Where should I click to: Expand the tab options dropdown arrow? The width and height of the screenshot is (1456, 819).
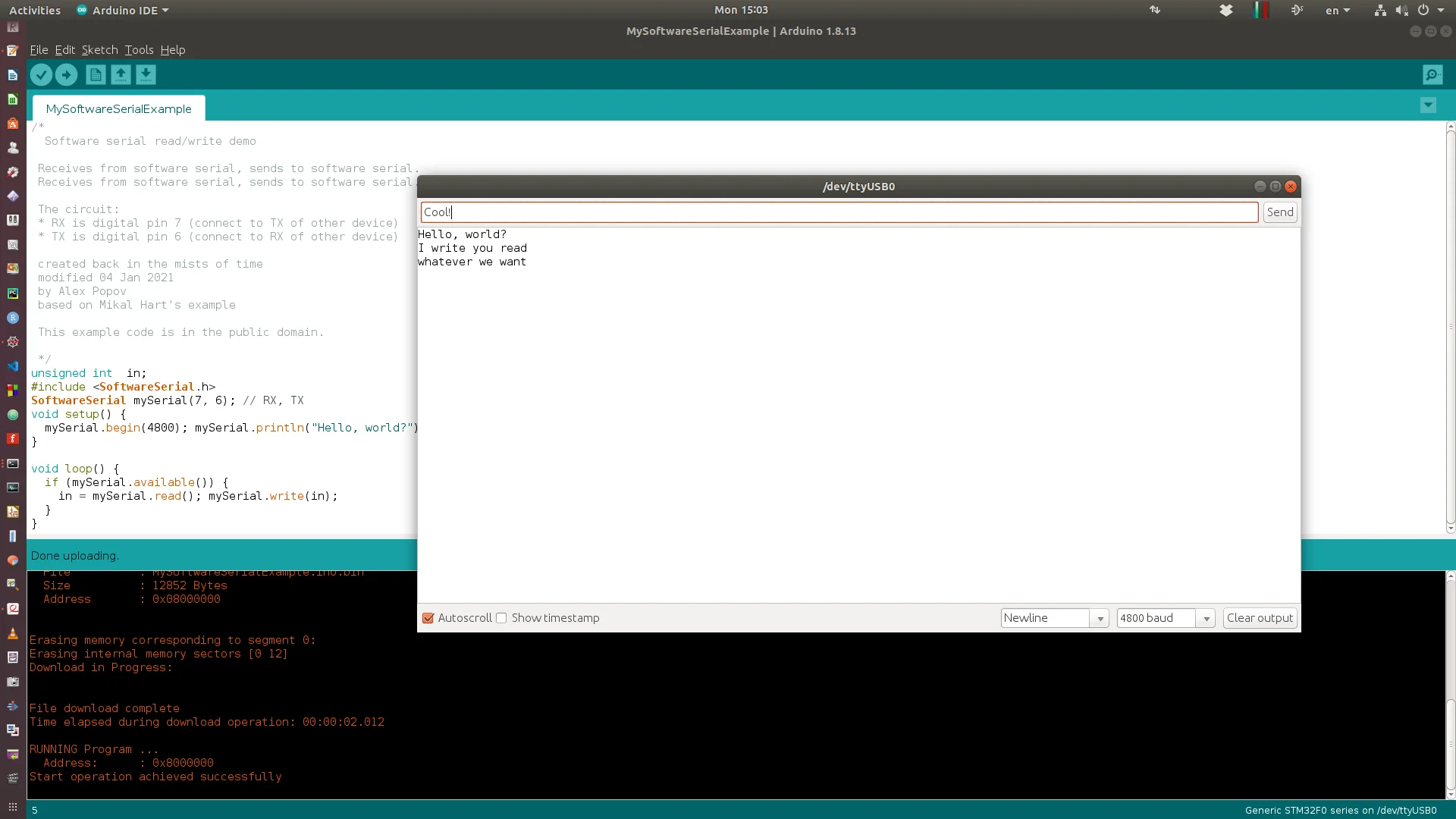pyautogui.click(x=1428, y=105)
